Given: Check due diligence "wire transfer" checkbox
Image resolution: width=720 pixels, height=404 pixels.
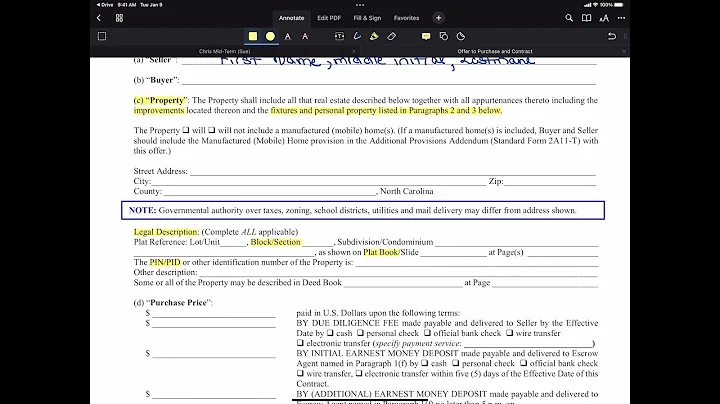Looking at the screenshot, I should click(510, 333).
